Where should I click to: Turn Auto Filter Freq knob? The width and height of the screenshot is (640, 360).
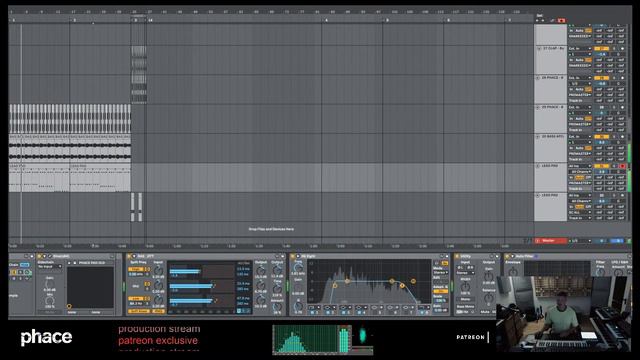[600, 271]
